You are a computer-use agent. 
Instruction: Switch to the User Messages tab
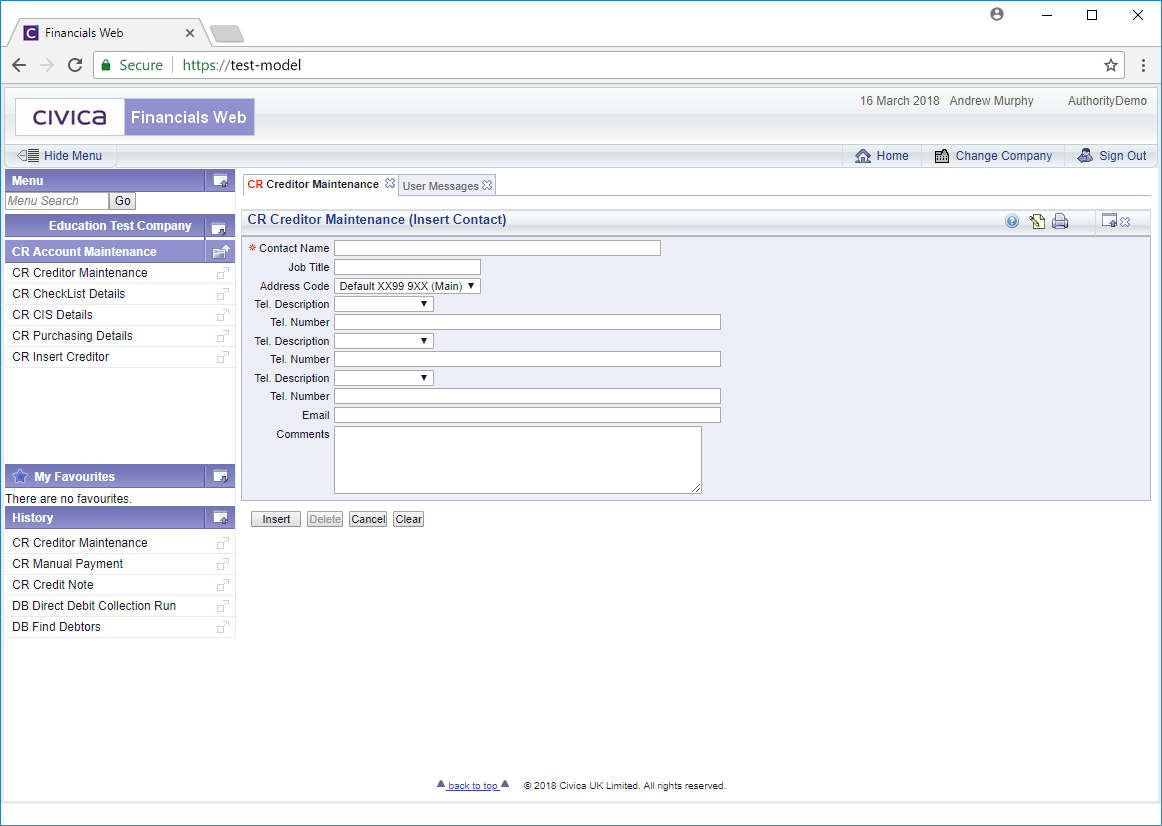440,186
